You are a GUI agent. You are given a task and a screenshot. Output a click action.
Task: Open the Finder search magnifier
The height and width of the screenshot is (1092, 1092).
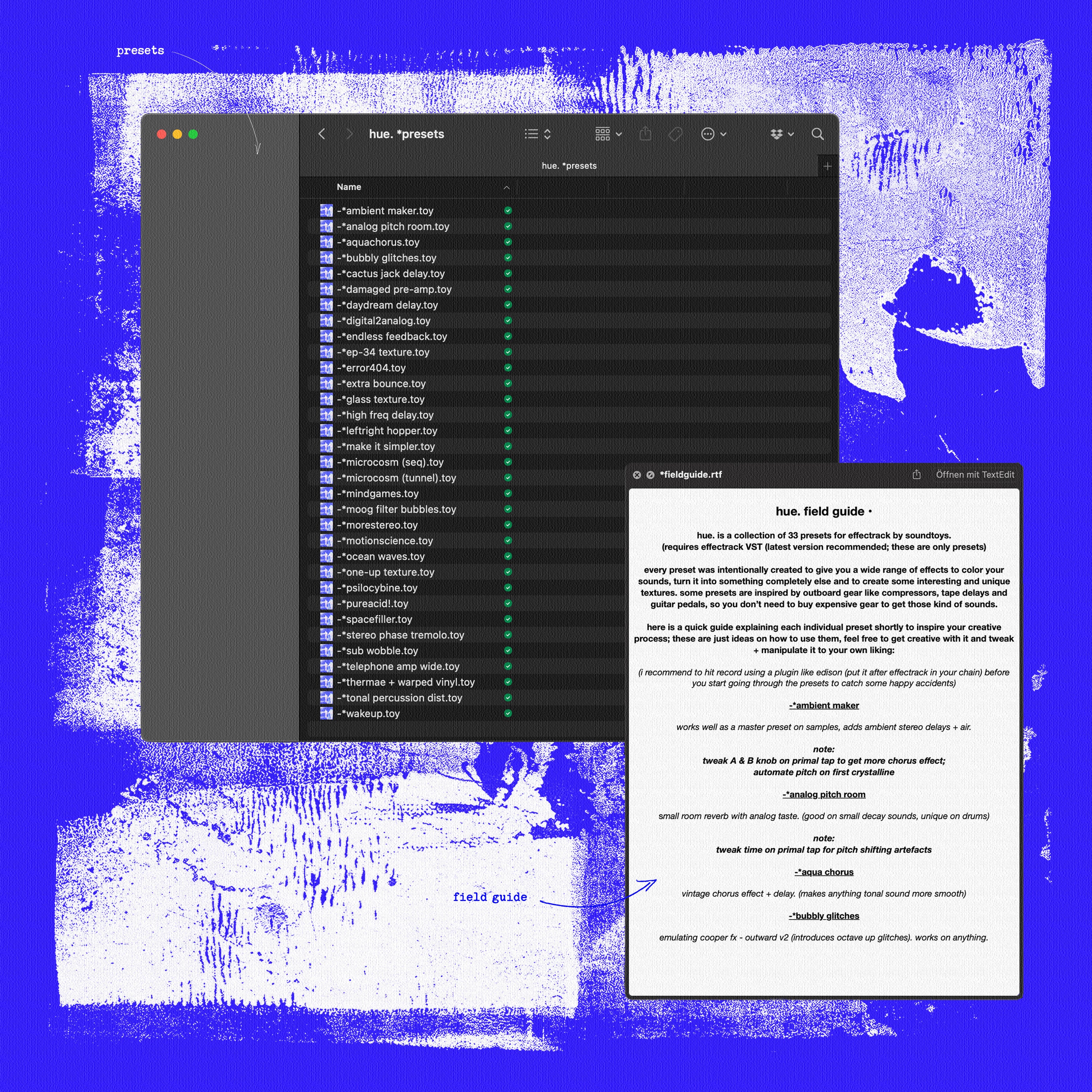[x=817, y=134]
